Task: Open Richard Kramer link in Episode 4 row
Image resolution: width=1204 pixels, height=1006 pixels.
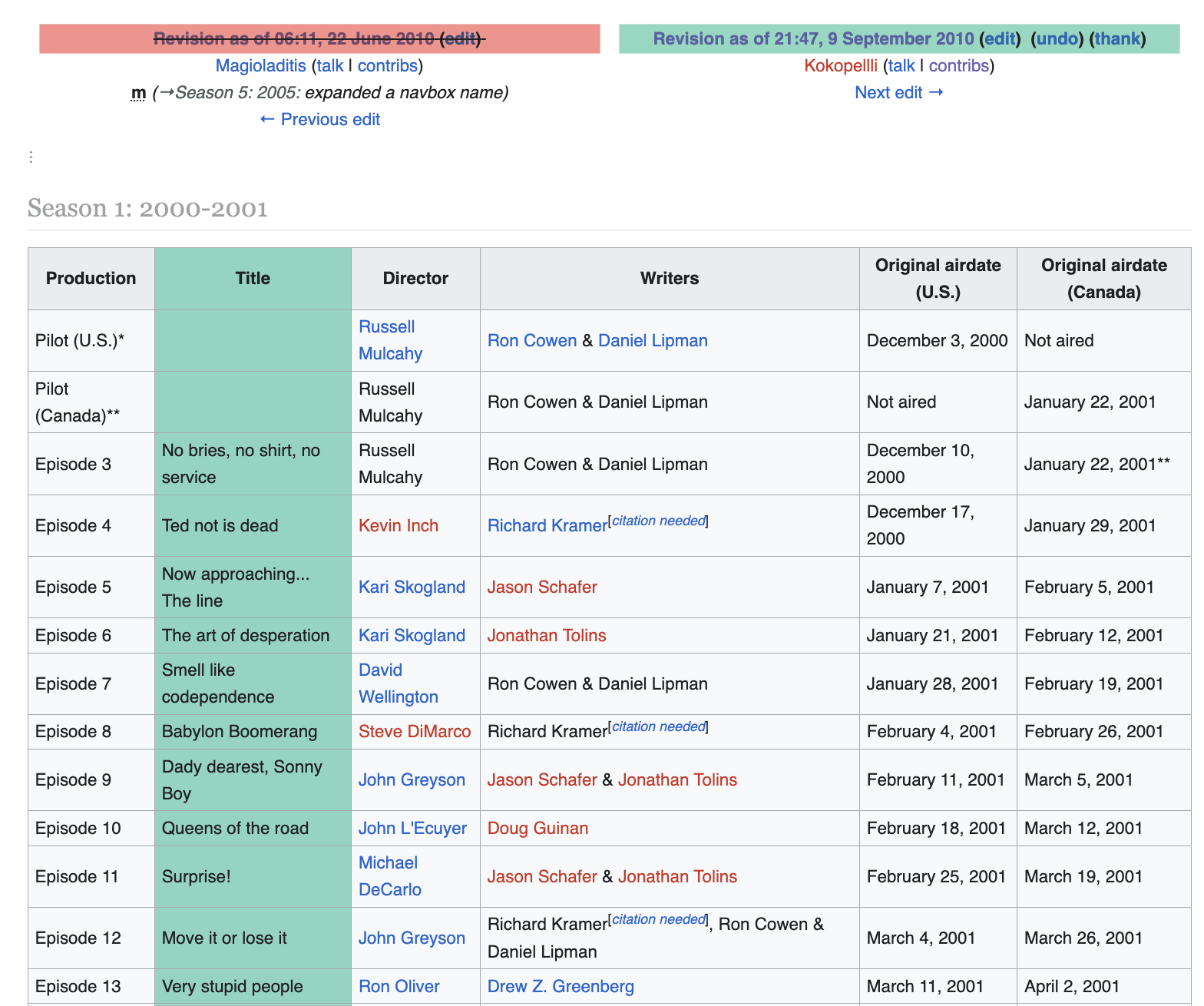Action: [x=547, y=526]
